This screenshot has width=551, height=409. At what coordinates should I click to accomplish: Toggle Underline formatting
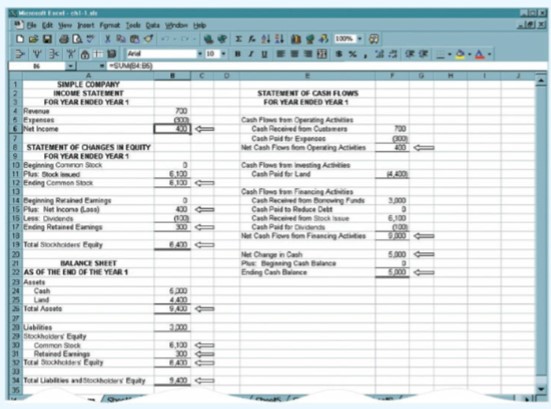[x=264, y=54]
